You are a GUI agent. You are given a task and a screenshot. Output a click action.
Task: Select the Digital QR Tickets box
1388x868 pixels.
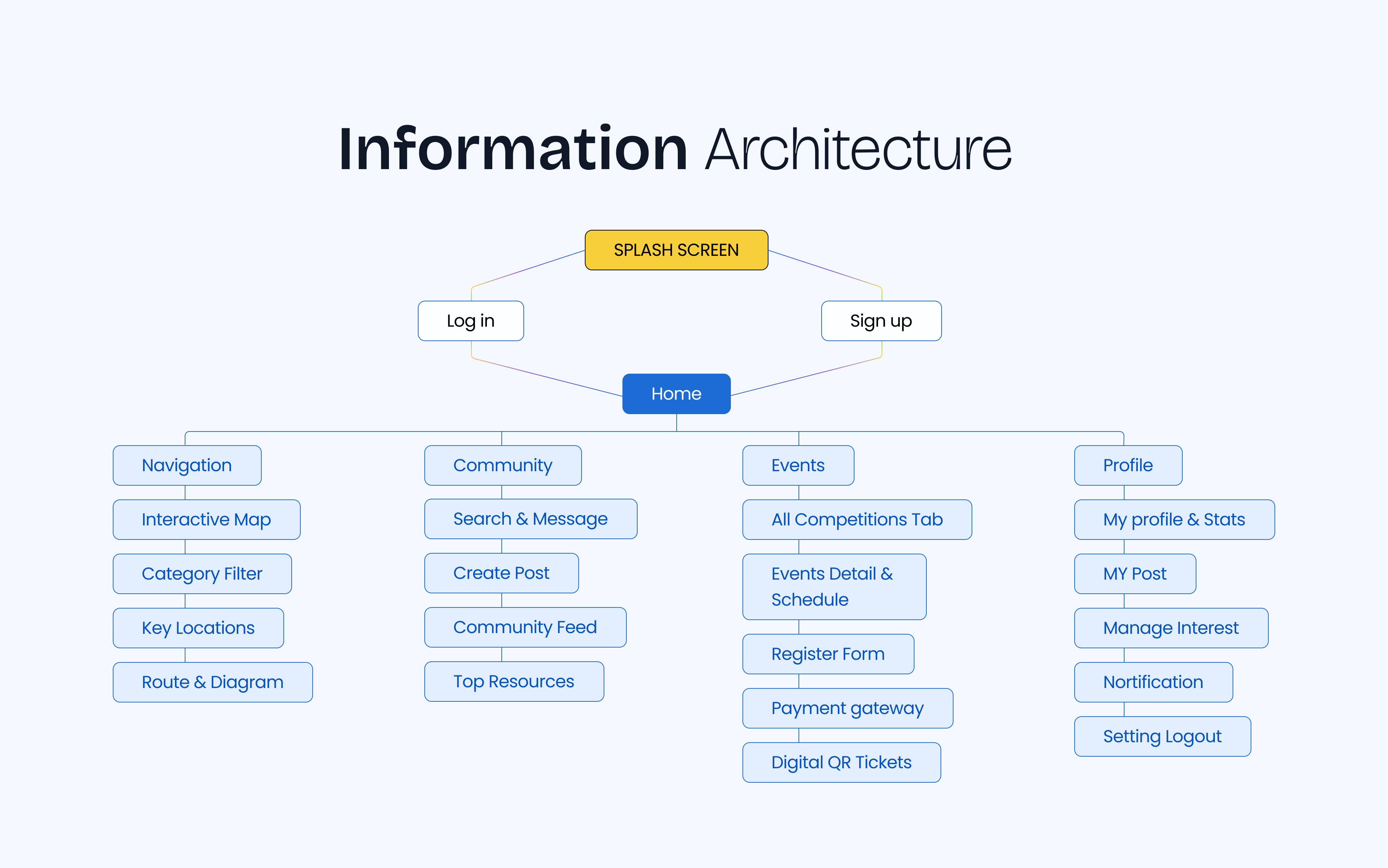click(841, 762)
